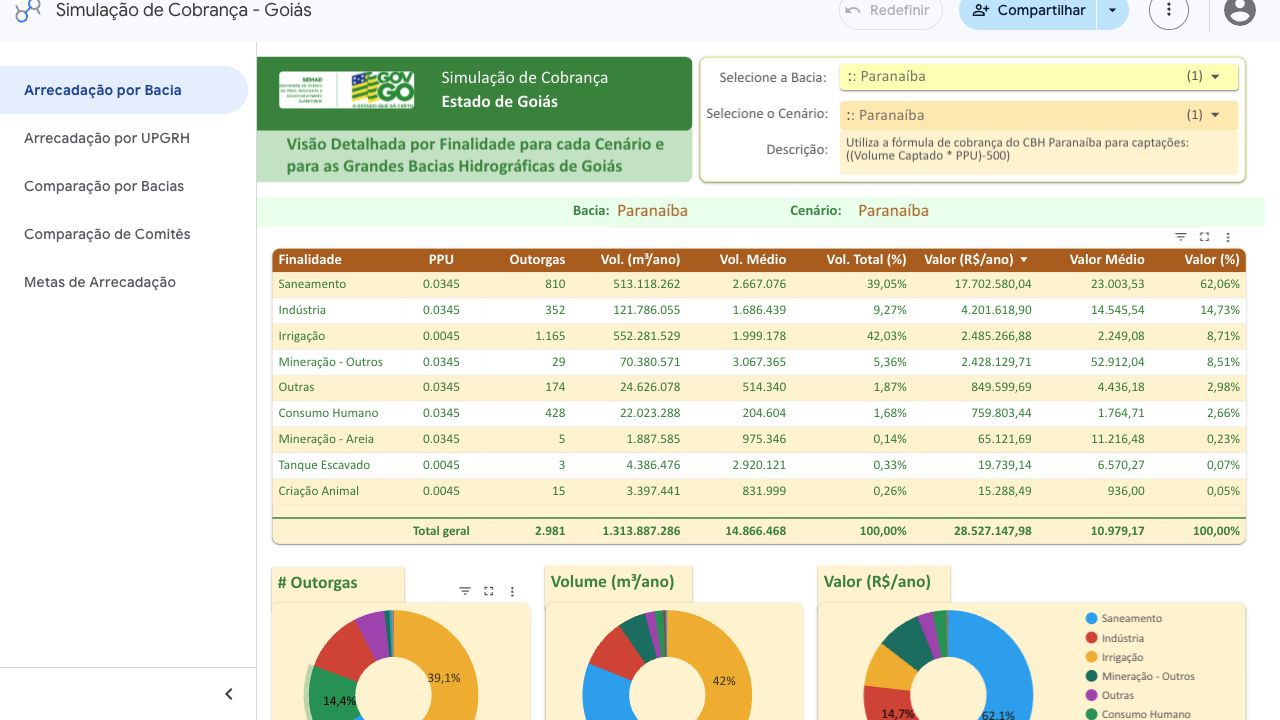Screen dimensions: 1280x720
Task: Sort table by the Finalidade column header
Action: pos(310,260)
